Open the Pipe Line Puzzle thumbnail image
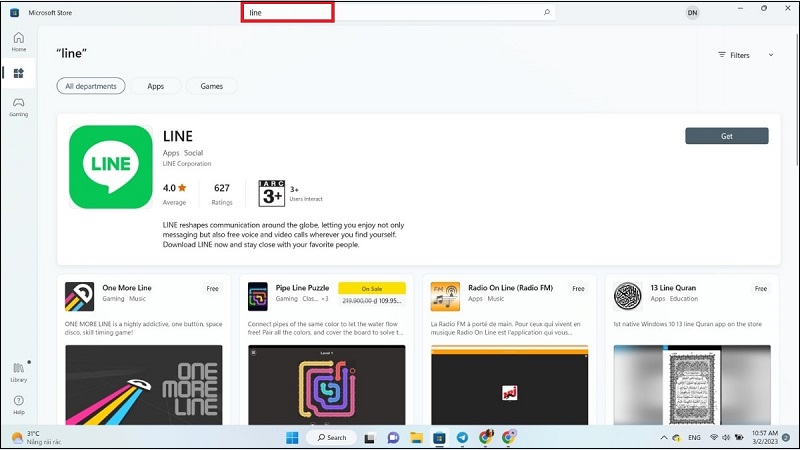 coord(326,385)
